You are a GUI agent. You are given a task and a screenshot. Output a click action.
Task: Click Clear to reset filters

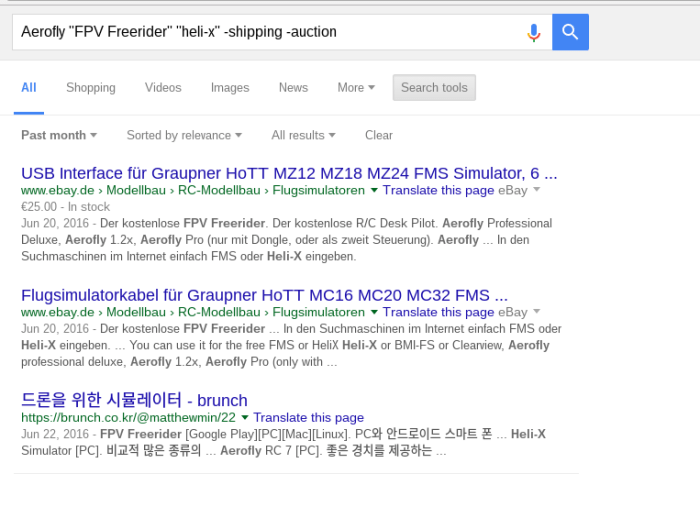pos(379,135)
